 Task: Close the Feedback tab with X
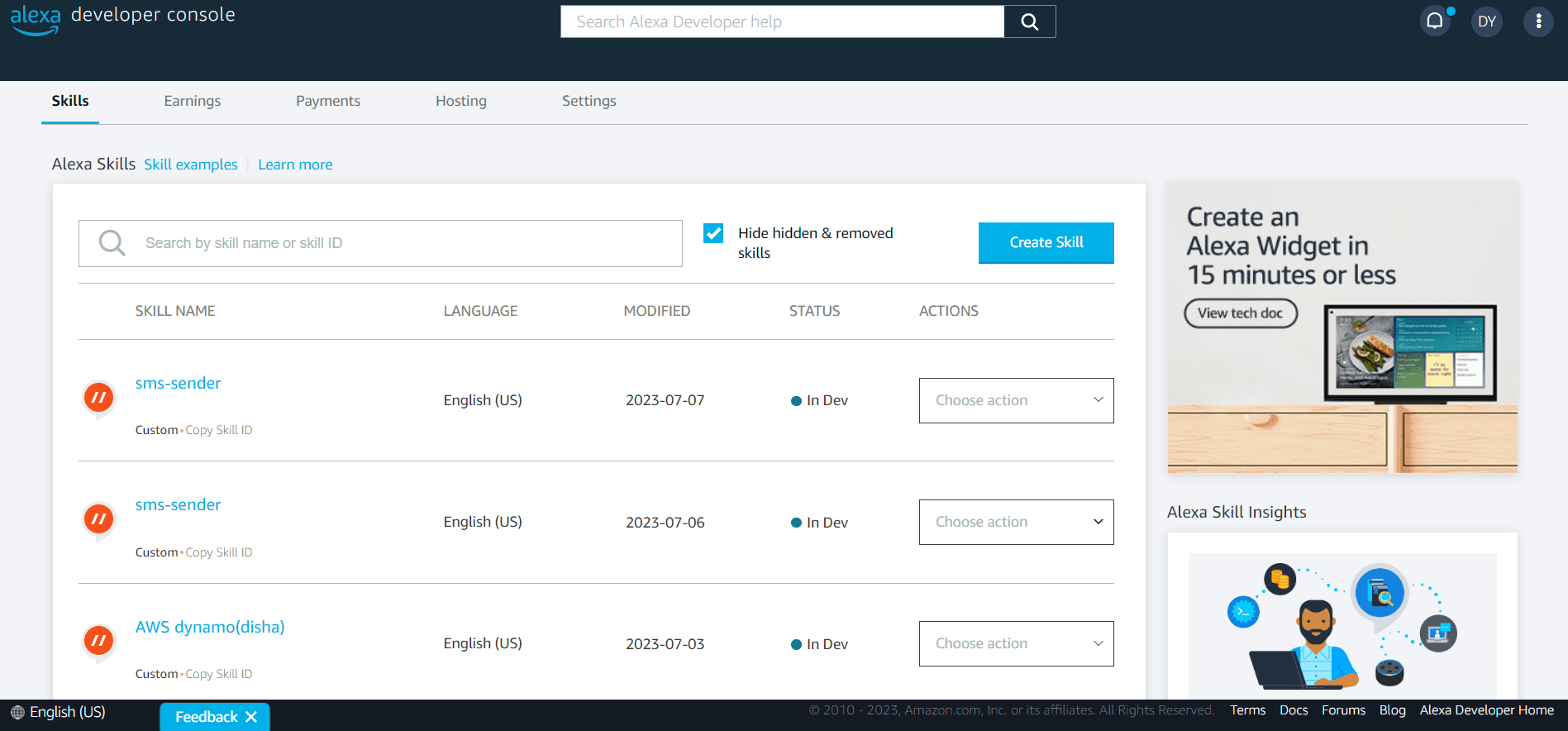click(x=251, y=717)
